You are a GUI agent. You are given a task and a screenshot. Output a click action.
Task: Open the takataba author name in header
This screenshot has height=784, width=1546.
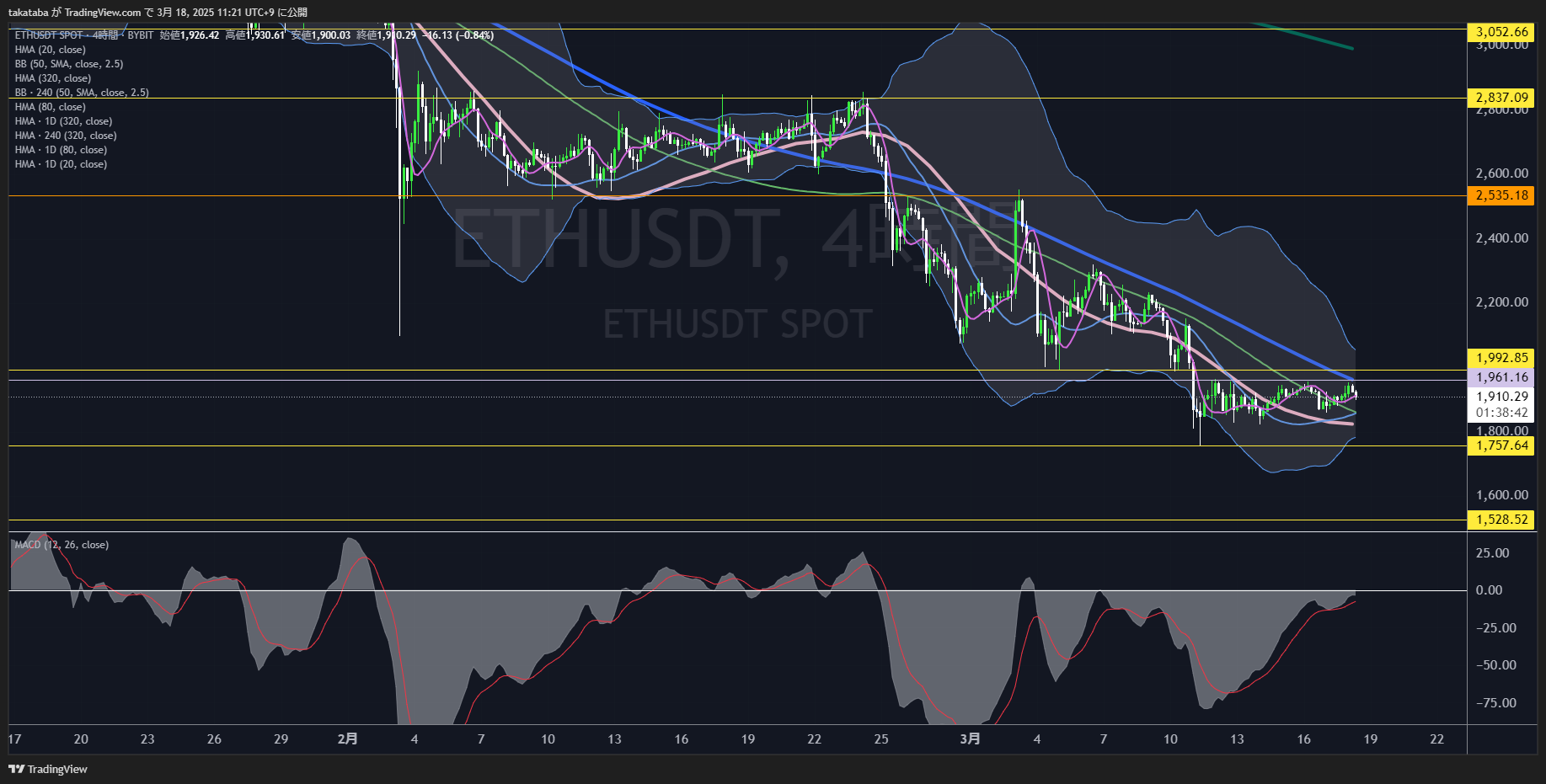pyautogui.click(x=28, y=13)
